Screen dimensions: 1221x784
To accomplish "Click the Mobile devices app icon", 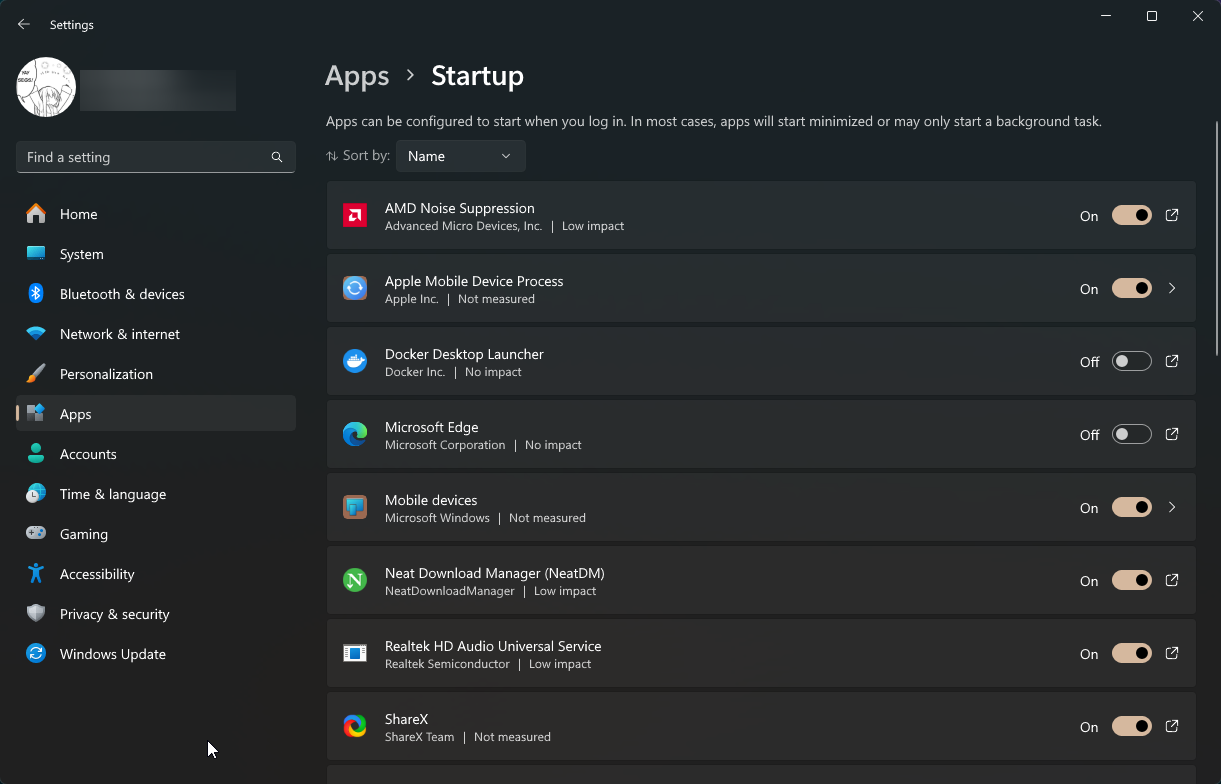I will 355,507.
